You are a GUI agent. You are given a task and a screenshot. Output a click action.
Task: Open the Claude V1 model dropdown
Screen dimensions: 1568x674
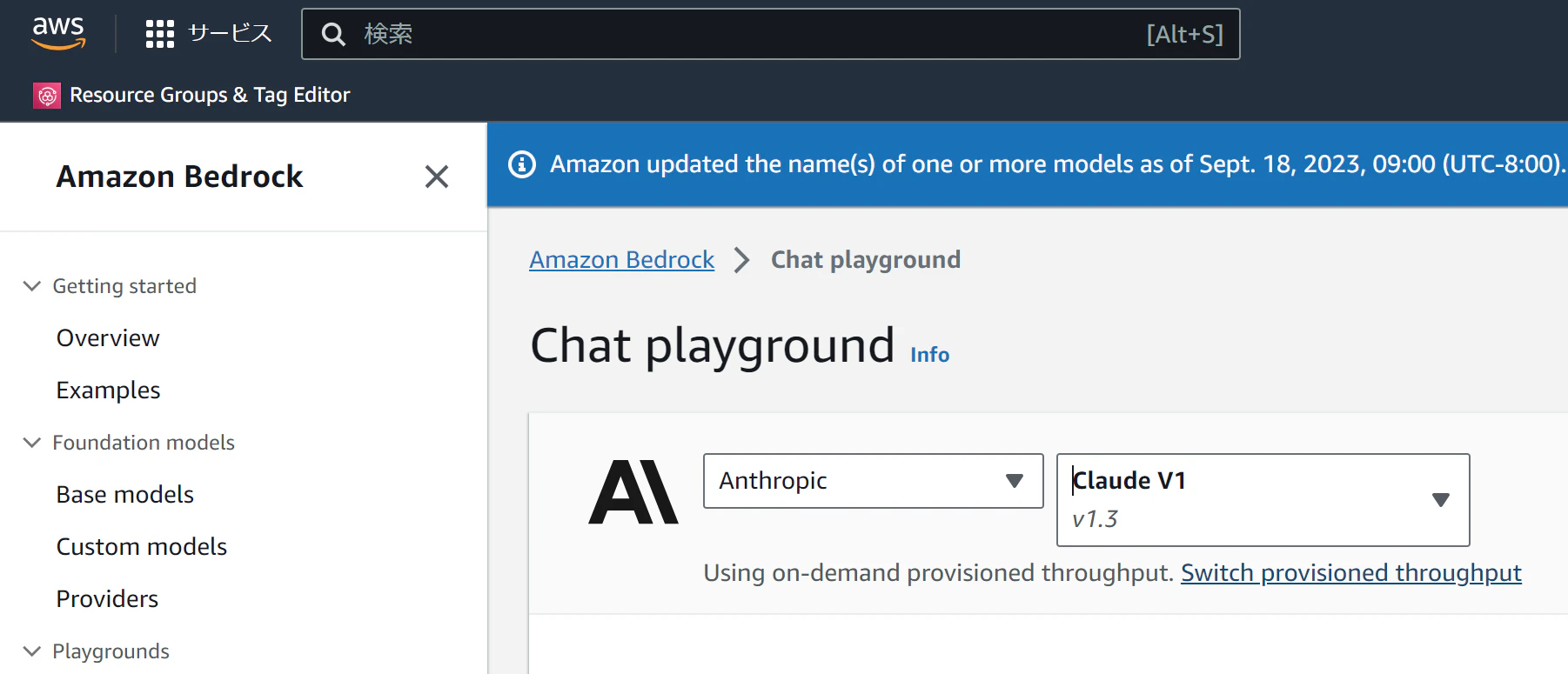(1263, 500)
